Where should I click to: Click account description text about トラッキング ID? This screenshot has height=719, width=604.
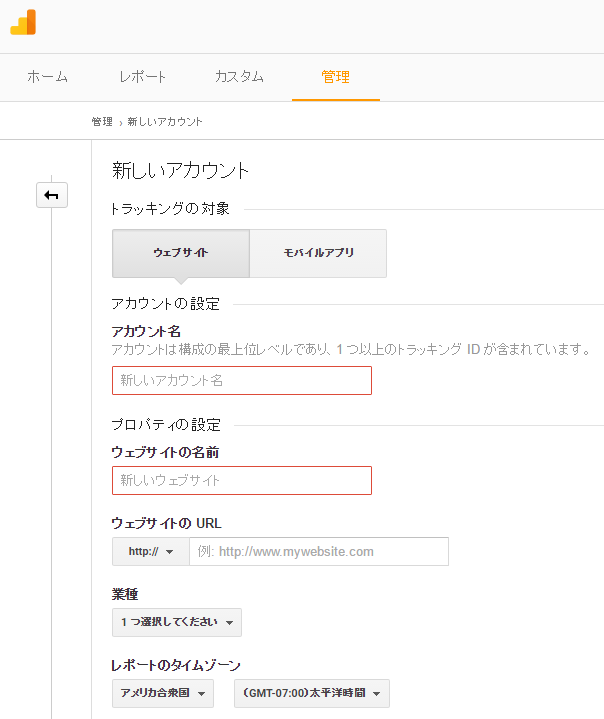351,349
